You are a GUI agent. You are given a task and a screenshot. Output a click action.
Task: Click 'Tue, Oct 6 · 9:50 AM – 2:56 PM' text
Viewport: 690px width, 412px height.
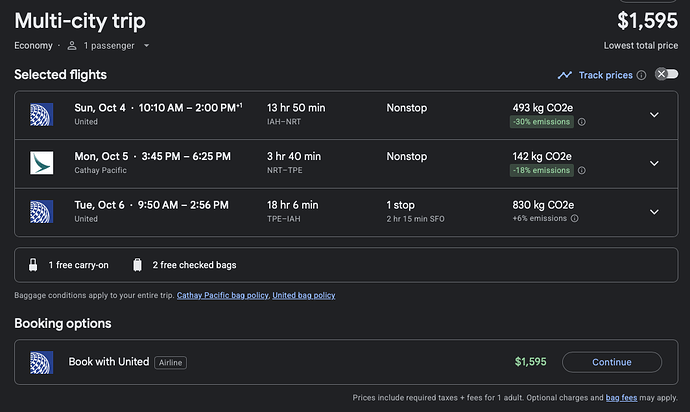(151, 205)
